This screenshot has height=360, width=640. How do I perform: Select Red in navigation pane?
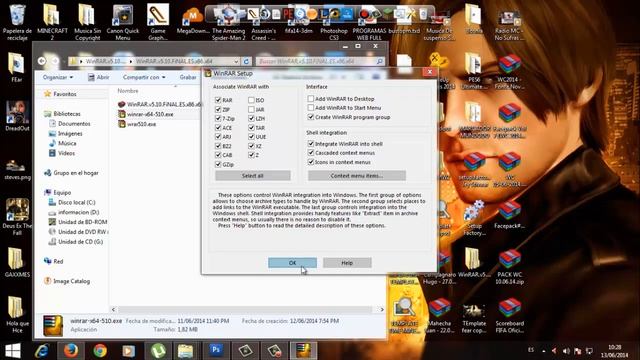pos(58,261)
